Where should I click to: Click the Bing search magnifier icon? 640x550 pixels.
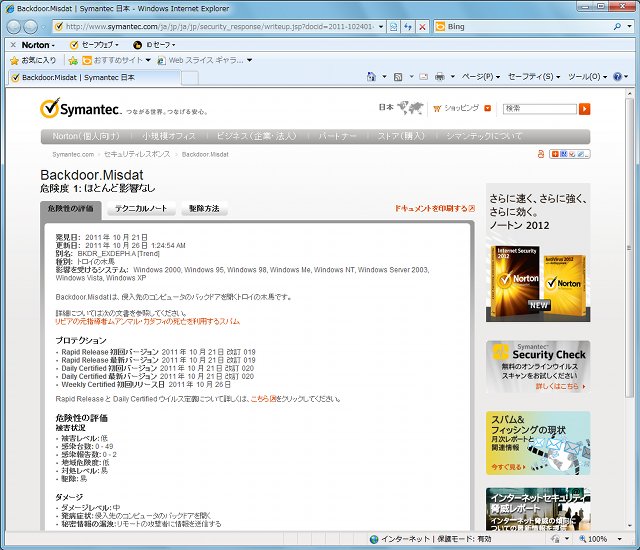pyautogui.click(x=618, y=27)
